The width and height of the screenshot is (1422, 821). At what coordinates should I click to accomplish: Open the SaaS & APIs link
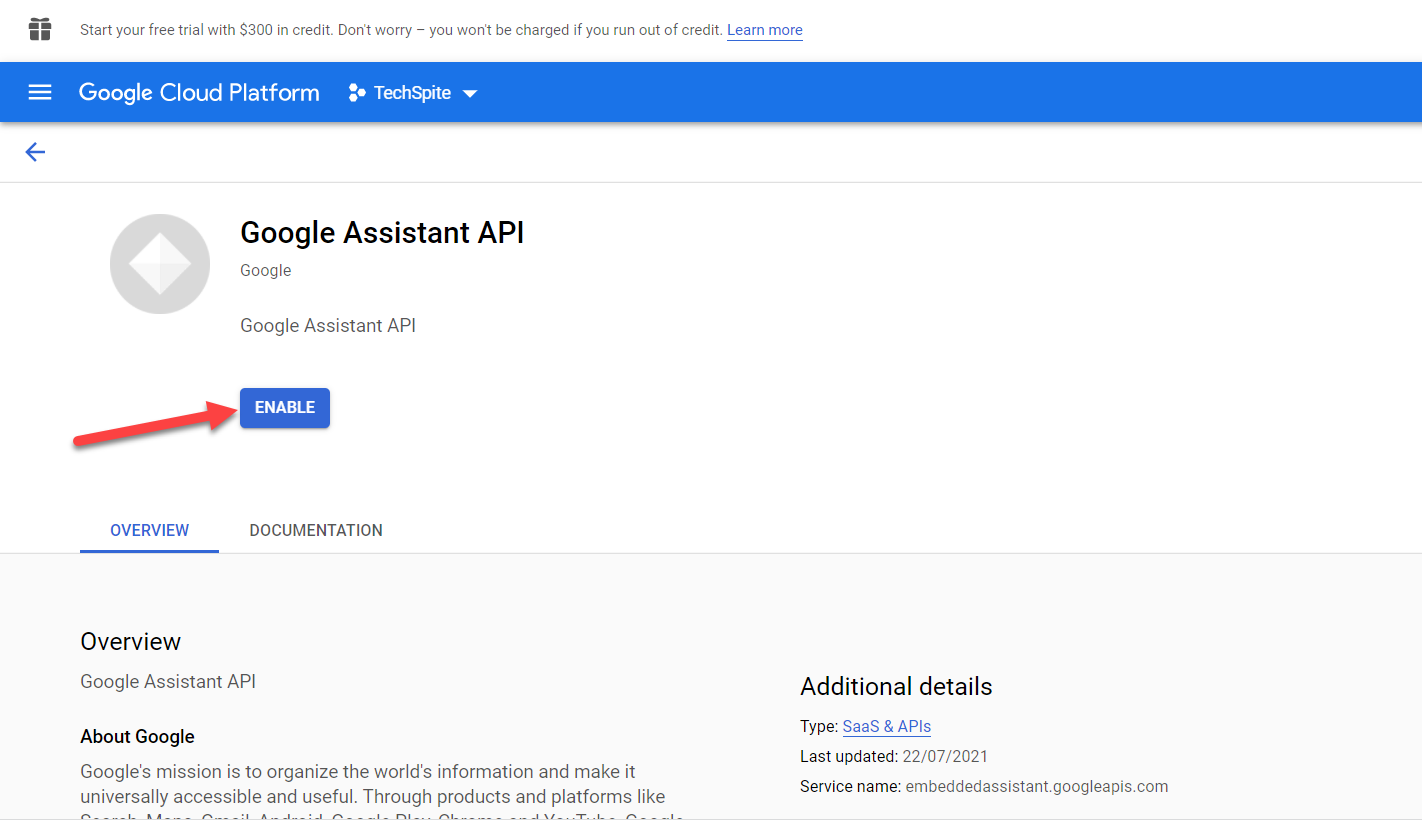point(886,726)
